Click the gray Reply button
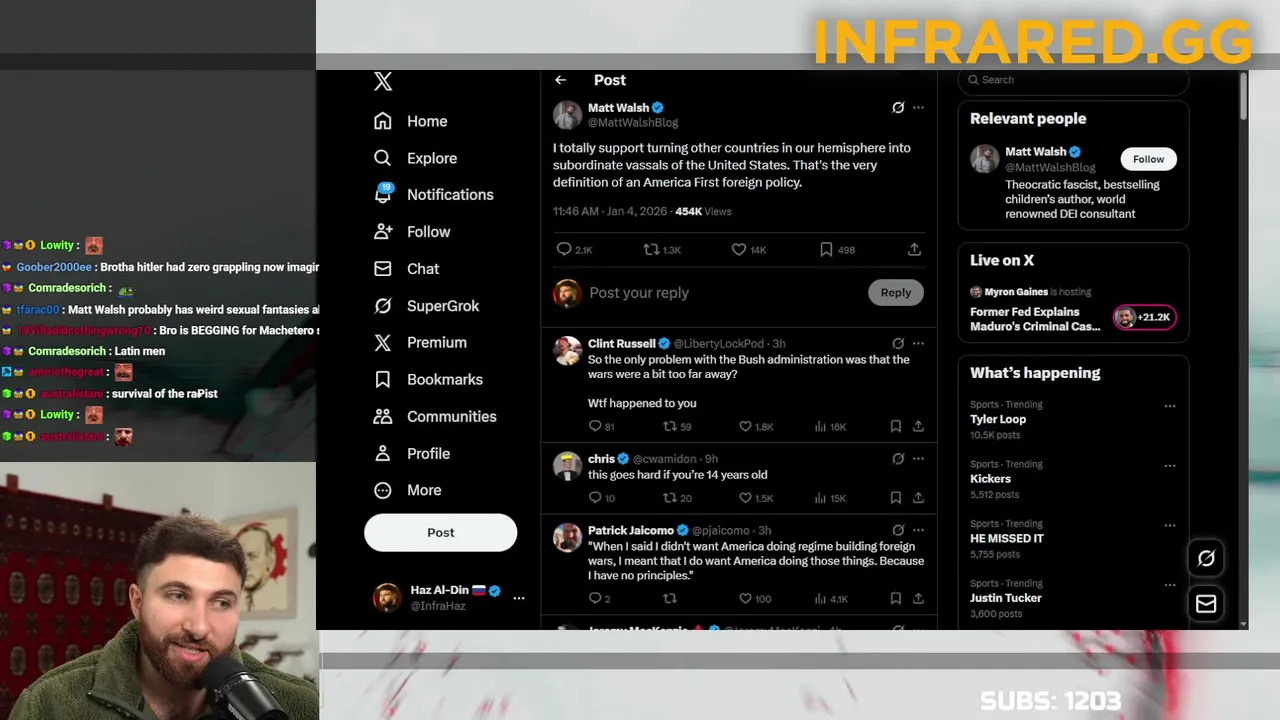Screen dimensions: 1280x720 coord(896,293)
